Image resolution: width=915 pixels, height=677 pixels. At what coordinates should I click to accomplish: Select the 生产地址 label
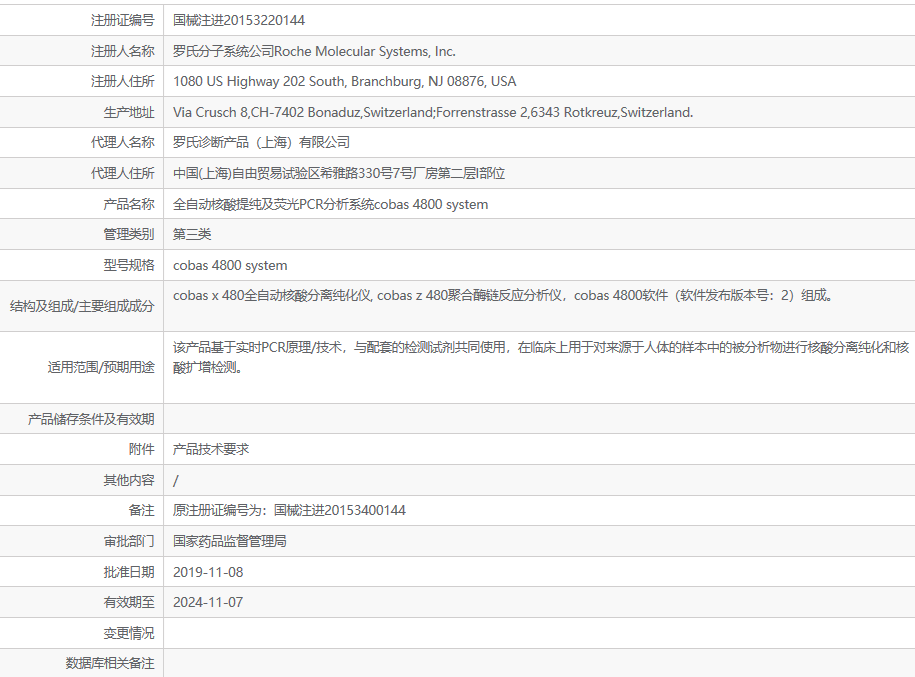129,112
